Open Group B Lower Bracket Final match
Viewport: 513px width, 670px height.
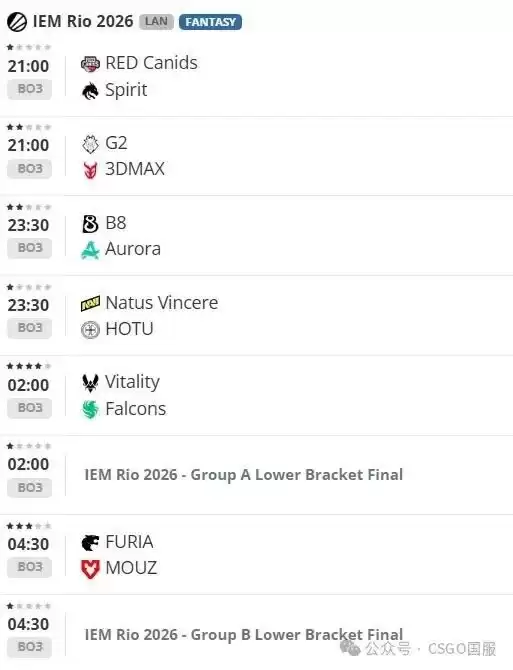[243, 635]
